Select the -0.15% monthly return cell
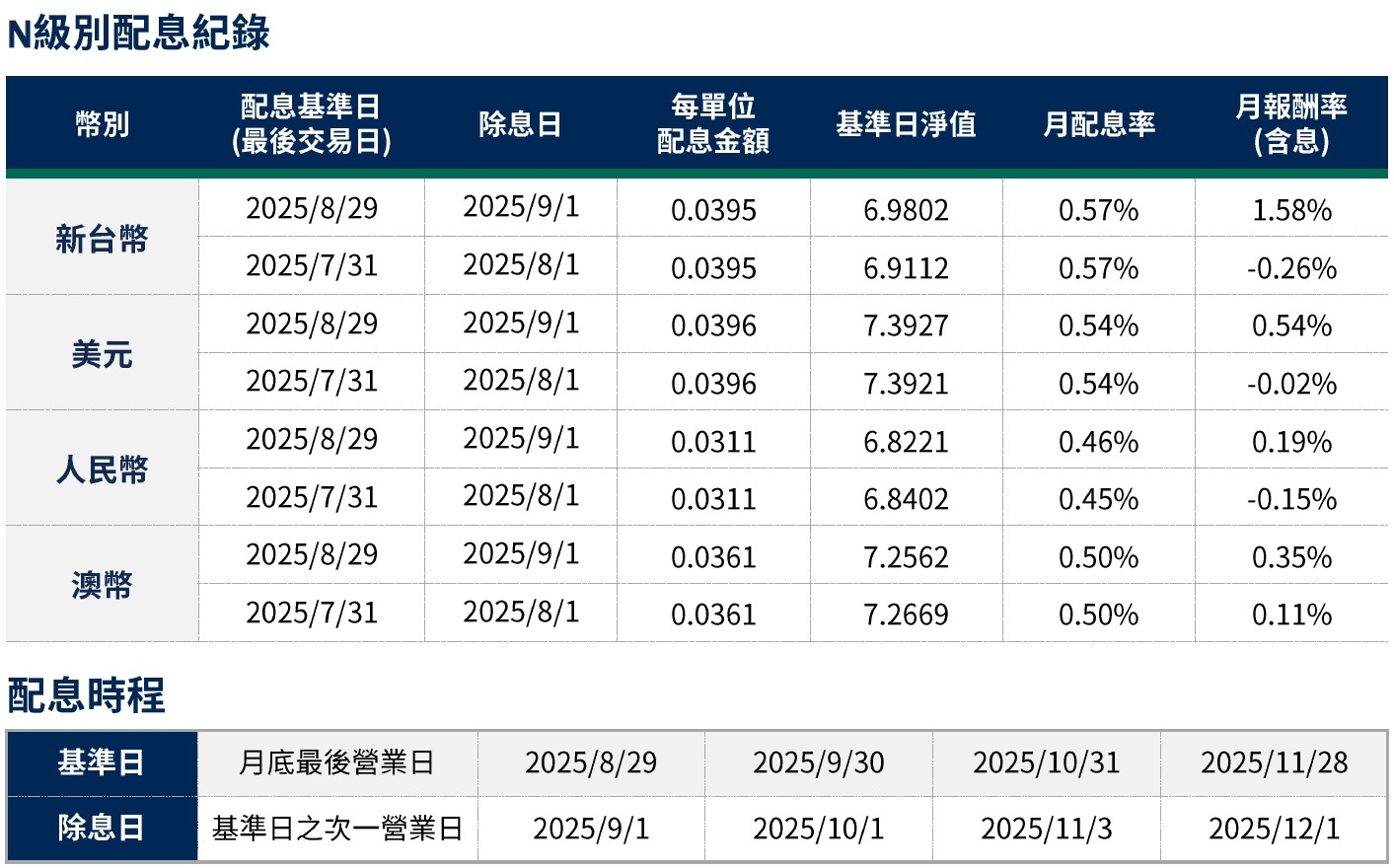Viewport: 1394px width, 868px height. pyautogui.click(x=1291, y=499)
